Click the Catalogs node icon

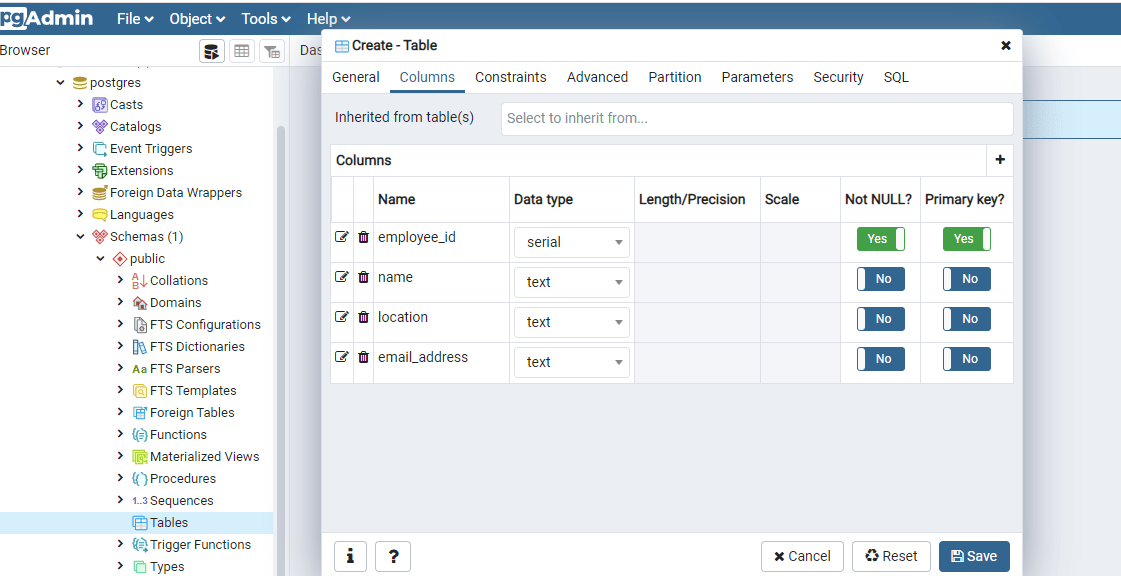coord(100,126)
